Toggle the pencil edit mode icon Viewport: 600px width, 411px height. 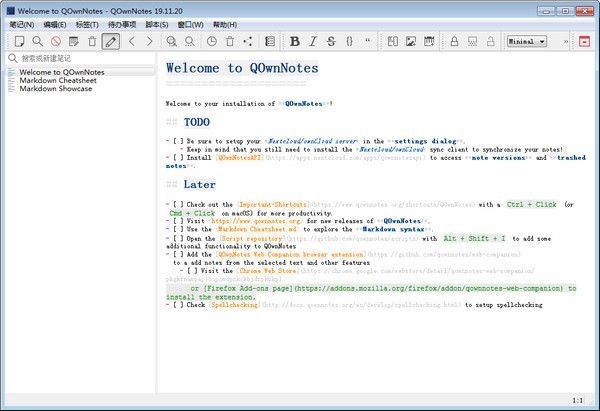(111, 41)
